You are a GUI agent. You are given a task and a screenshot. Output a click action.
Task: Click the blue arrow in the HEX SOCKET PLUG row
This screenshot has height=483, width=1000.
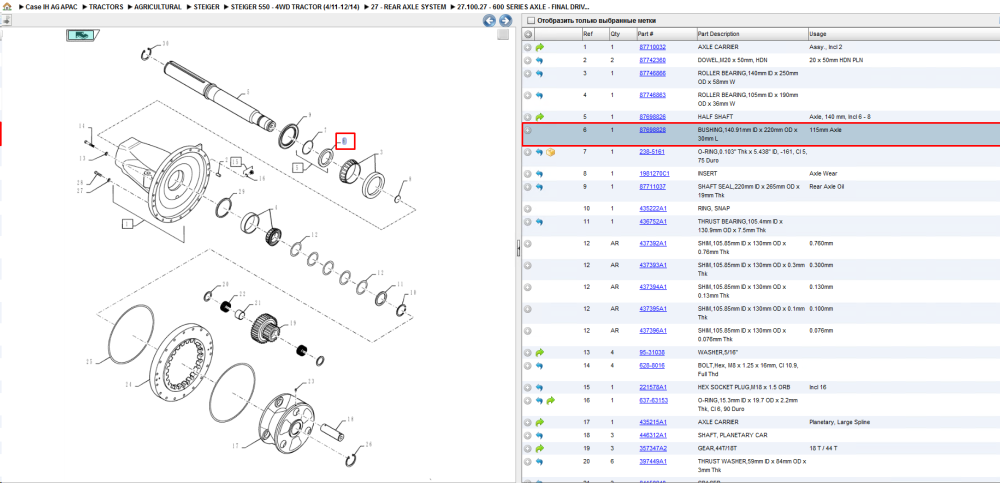[540, 387]
